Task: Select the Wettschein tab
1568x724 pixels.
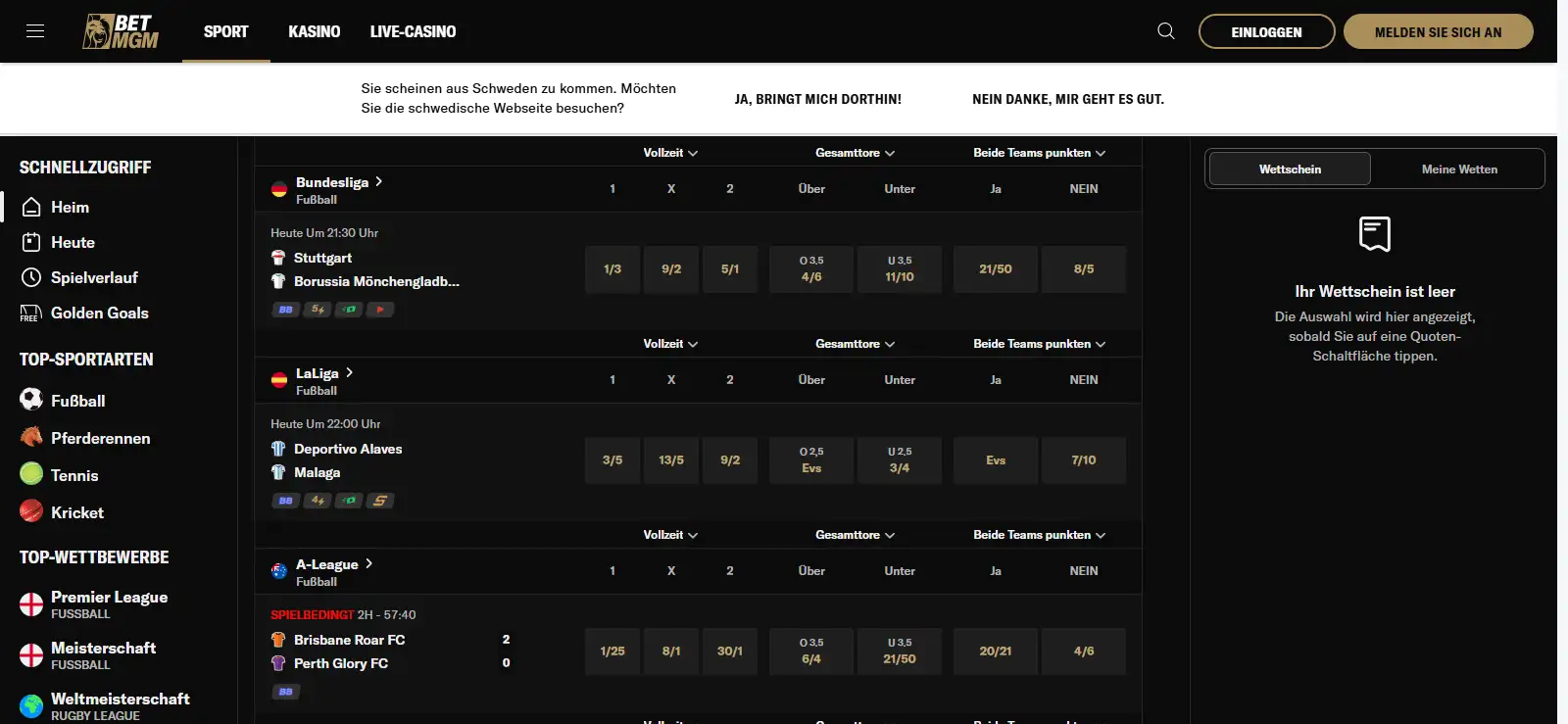Action: coord(1290,169)
